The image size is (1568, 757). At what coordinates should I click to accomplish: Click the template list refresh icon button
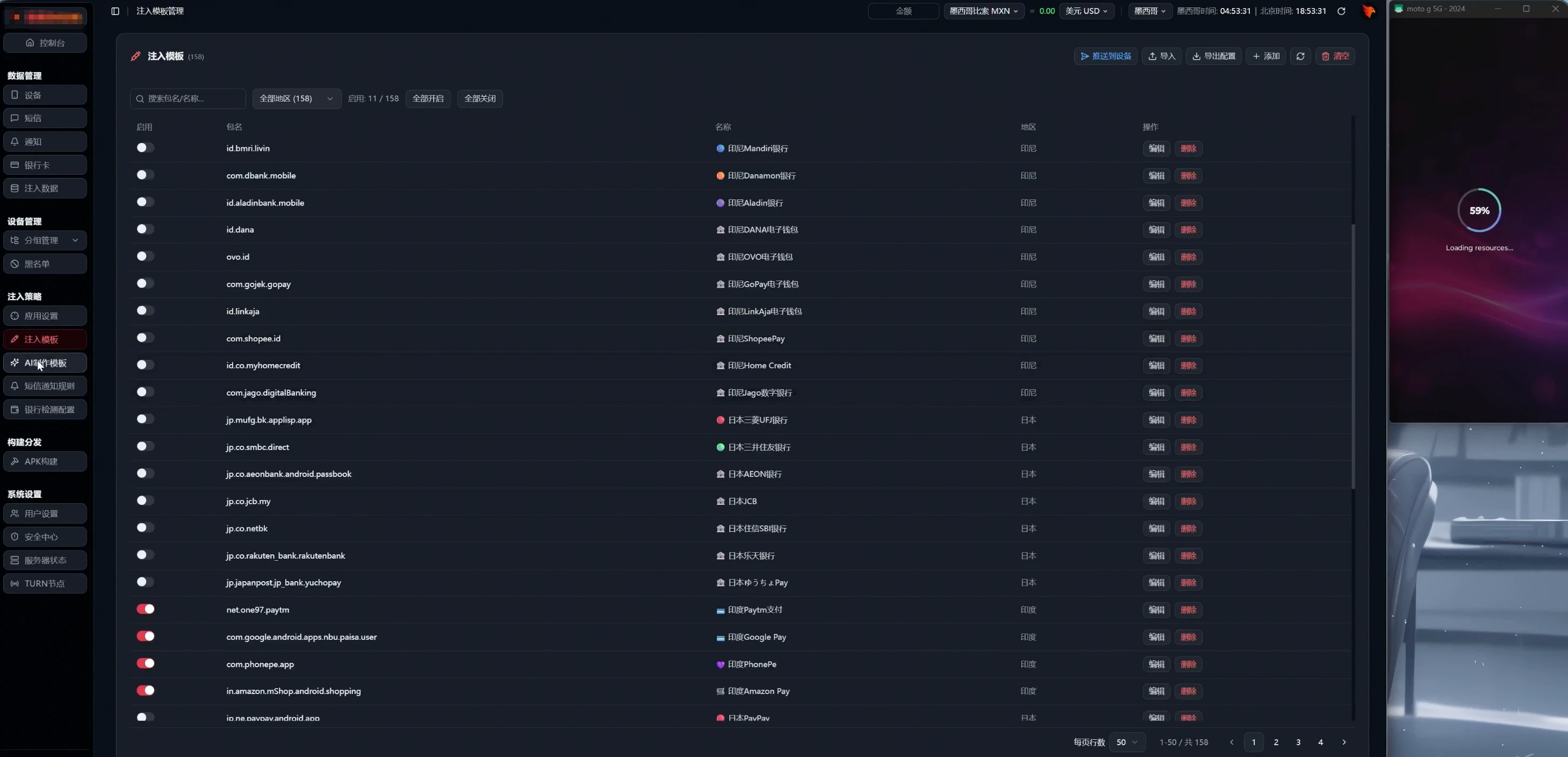pos(1300,56)
